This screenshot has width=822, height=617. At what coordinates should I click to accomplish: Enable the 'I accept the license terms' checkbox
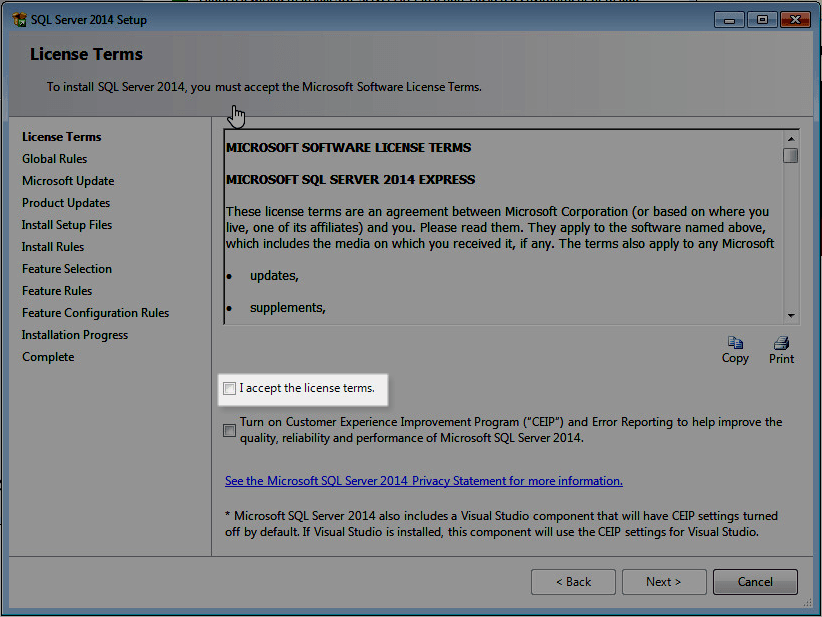click(x=229, y=389)
